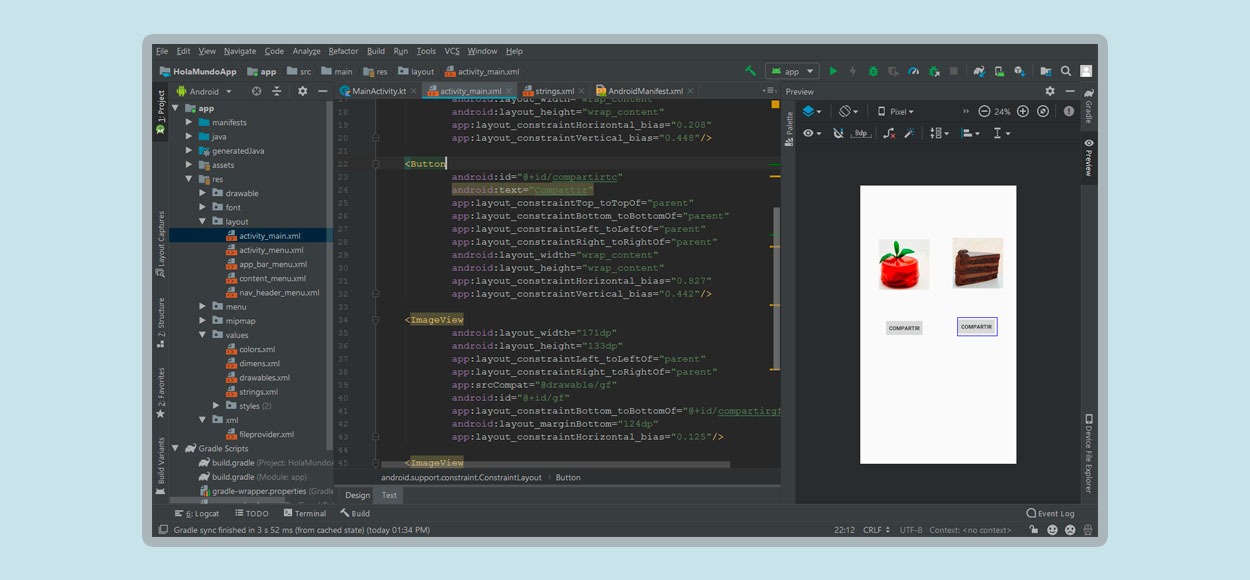The image size is (1250, 580).
Task: Select activity_menu.xml in project tree
Action: tap(271, 250)
